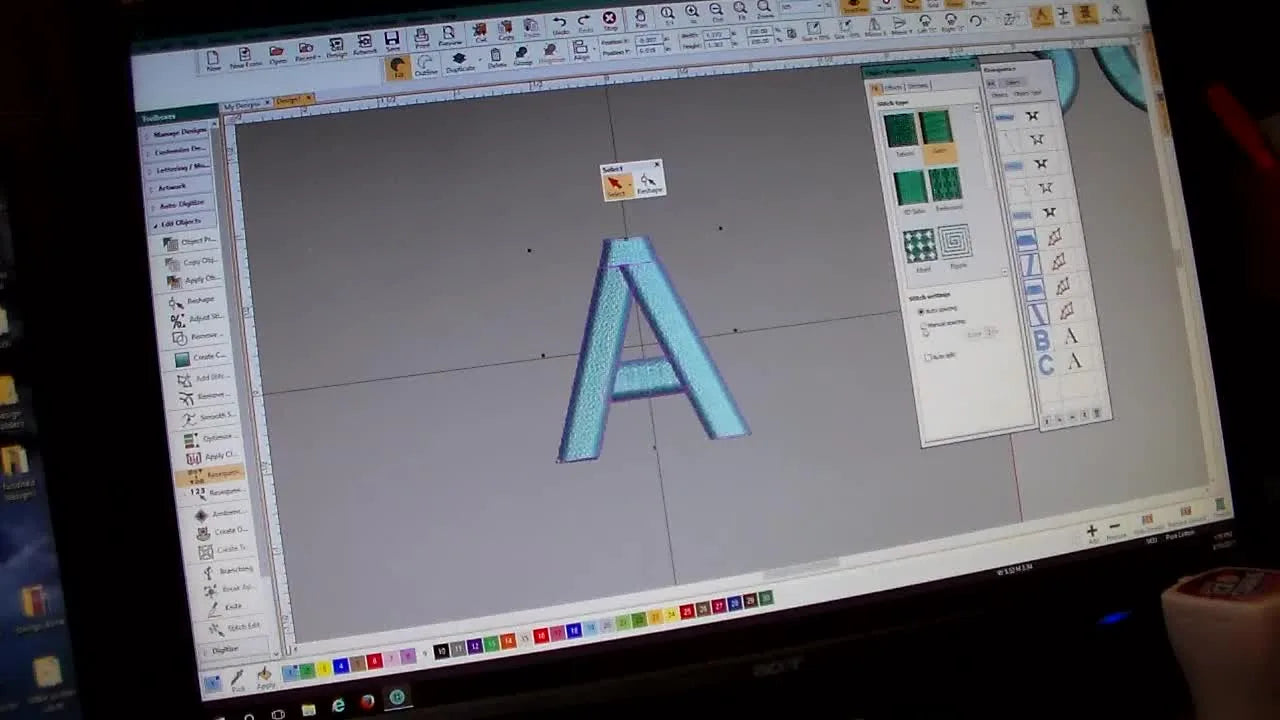The image size is (1280, 720).
Task: Click the Save disk icon
Action: click(392, 42)
